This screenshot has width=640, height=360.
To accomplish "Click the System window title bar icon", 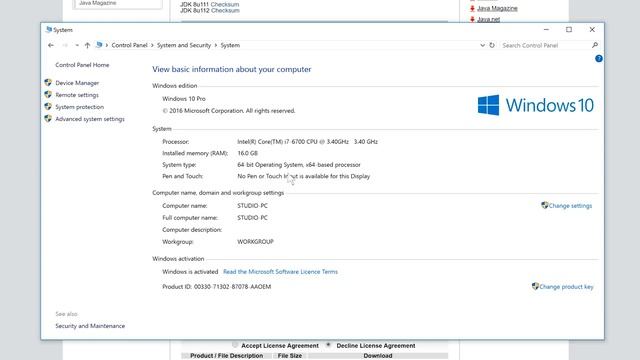I will (49, 29).
